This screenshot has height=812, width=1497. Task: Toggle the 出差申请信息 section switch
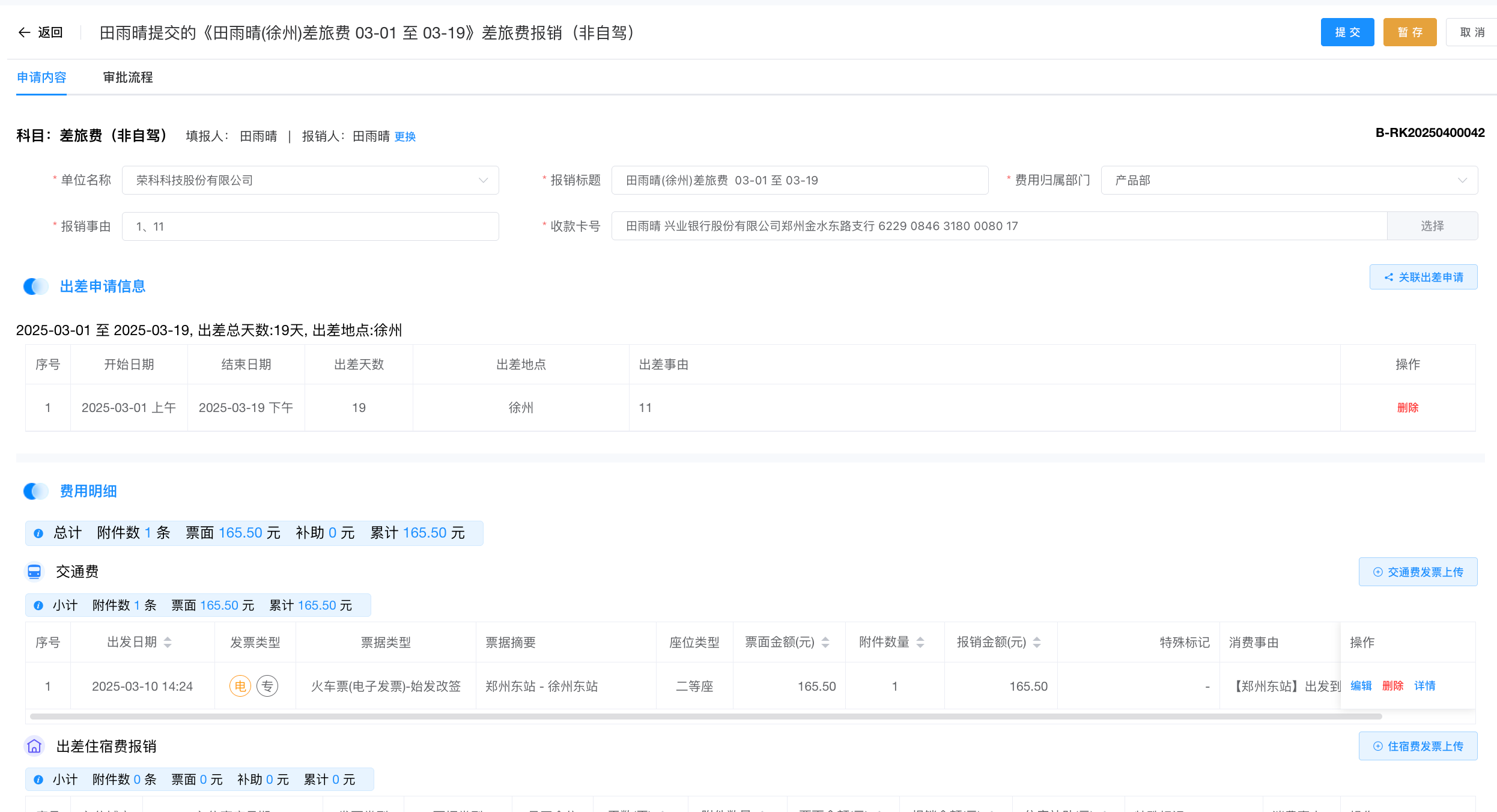[x=35, y=286]
